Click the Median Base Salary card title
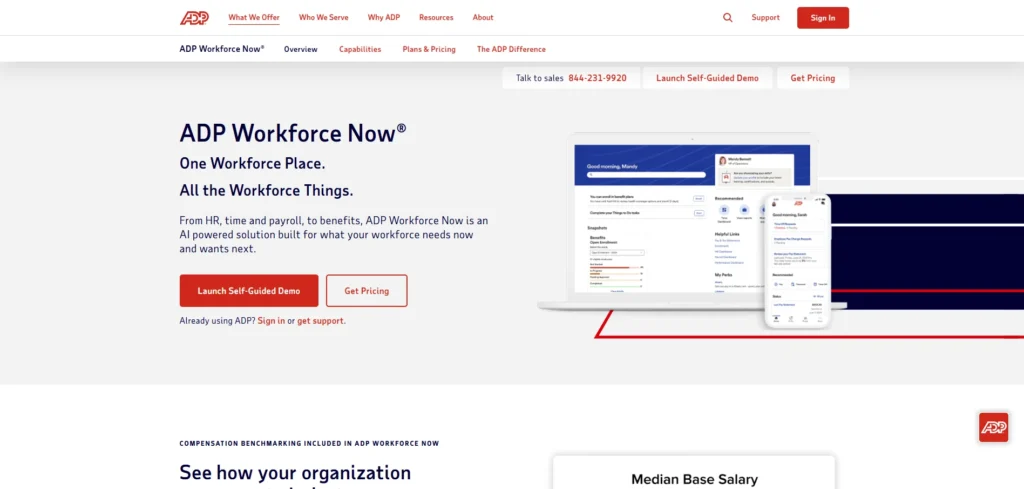This screenshot has width=1024, height=489. [x=694, y=479]
